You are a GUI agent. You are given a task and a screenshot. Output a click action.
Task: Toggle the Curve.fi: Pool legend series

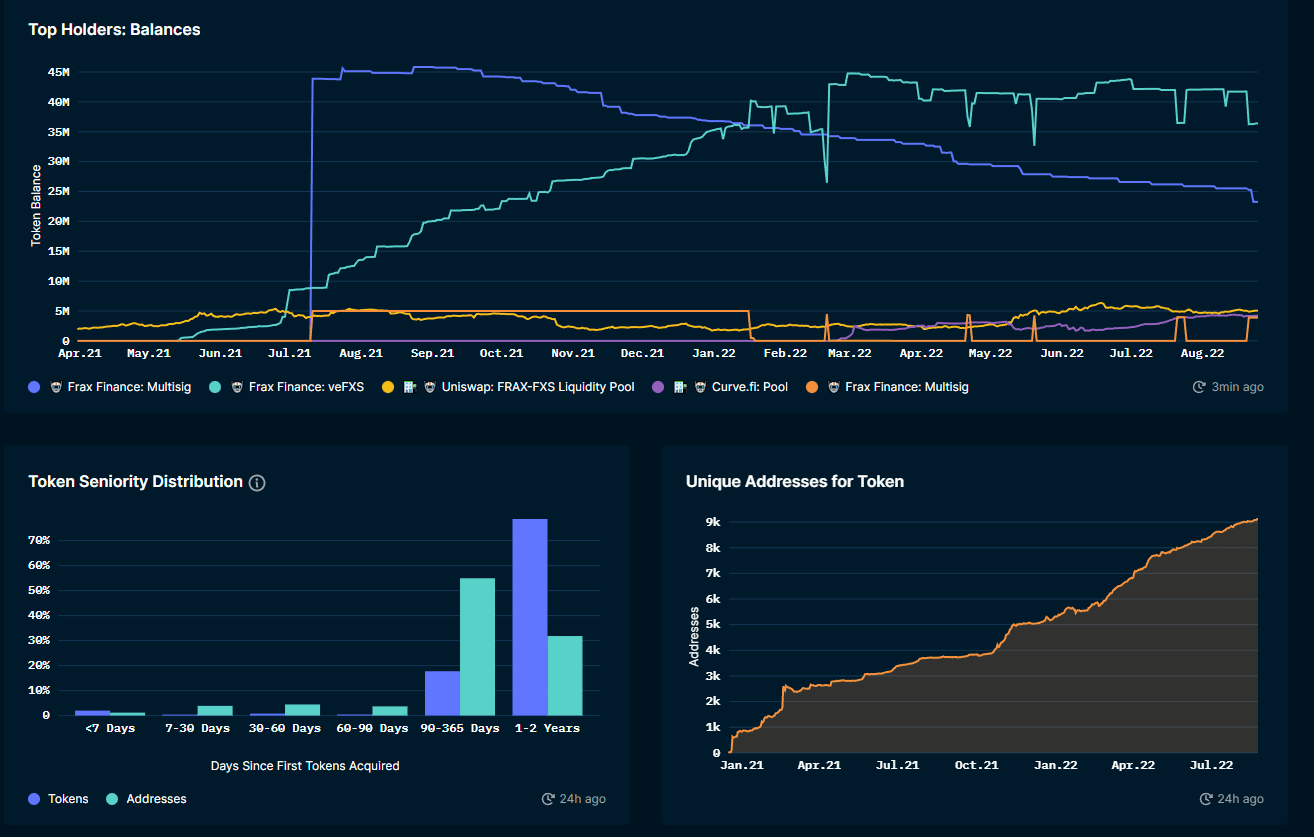pos(749,387)
